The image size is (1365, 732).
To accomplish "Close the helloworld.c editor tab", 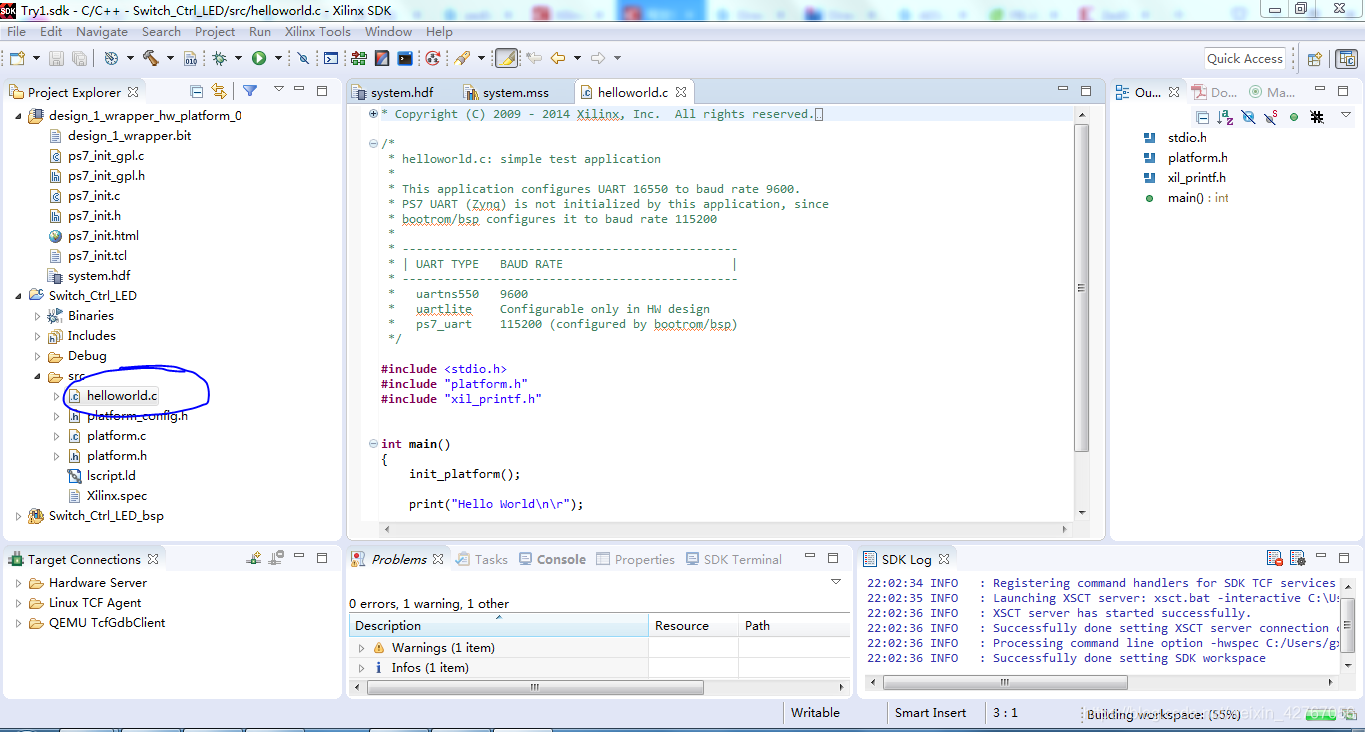I will [x=681, y=92].
